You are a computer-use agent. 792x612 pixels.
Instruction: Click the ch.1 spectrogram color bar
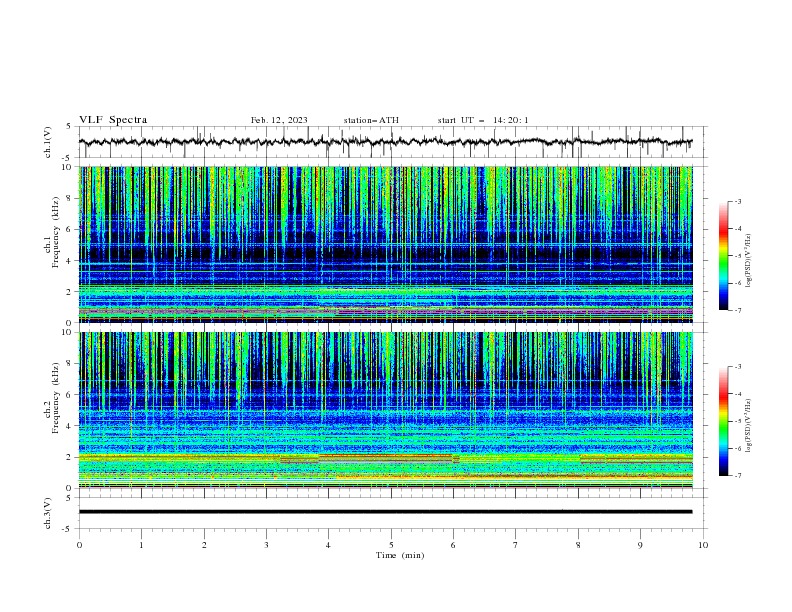(x=723, y=256)
